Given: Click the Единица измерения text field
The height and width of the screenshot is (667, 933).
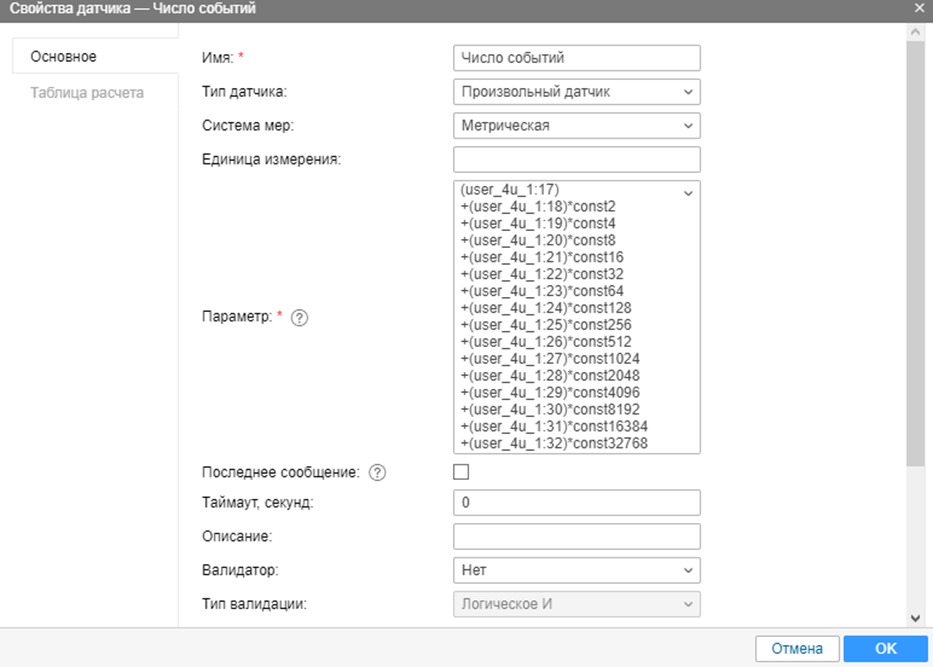Looking at the screenshot, I should [x=576, y=160].
